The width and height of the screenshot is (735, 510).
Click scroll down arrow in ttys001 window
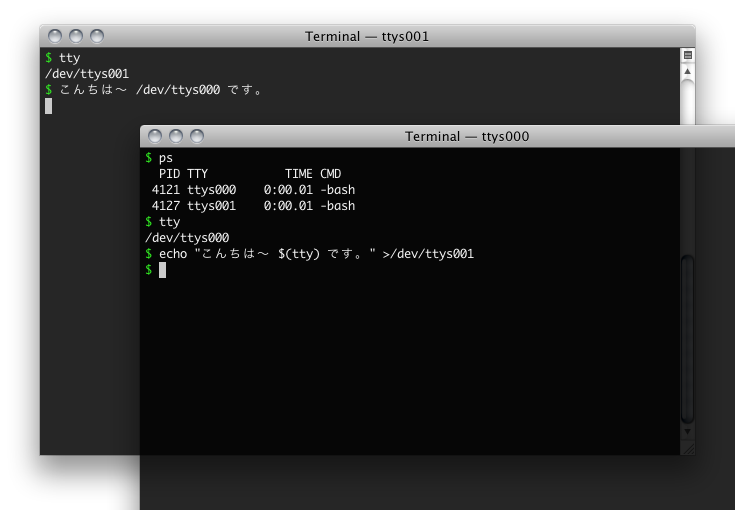687,432
